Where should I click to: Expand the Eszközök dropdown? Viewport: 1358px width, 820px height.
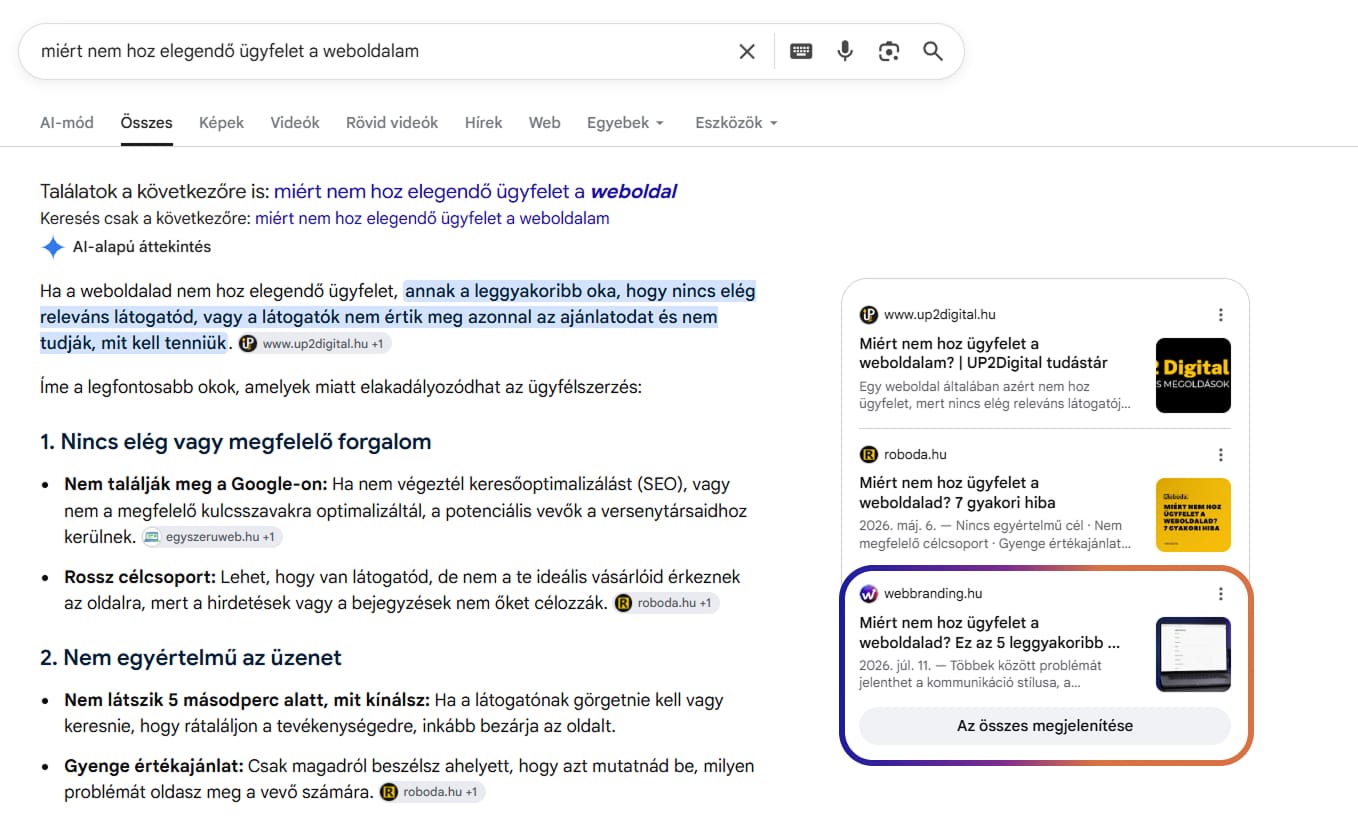tap(737, 123)
